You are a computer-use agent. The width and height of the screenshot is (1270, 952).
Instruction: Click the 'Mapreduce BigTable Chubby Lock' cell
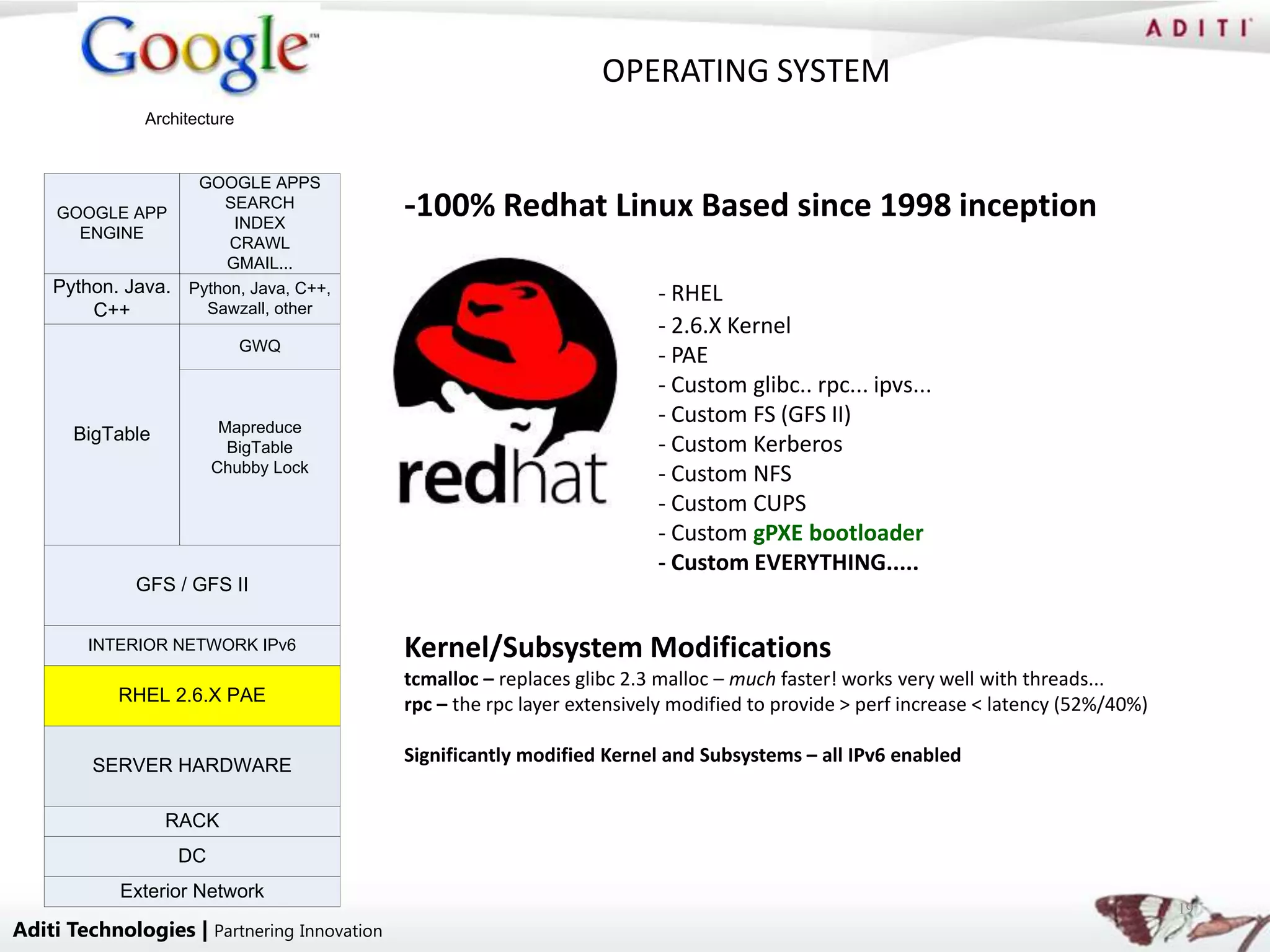tap(260, 457)
